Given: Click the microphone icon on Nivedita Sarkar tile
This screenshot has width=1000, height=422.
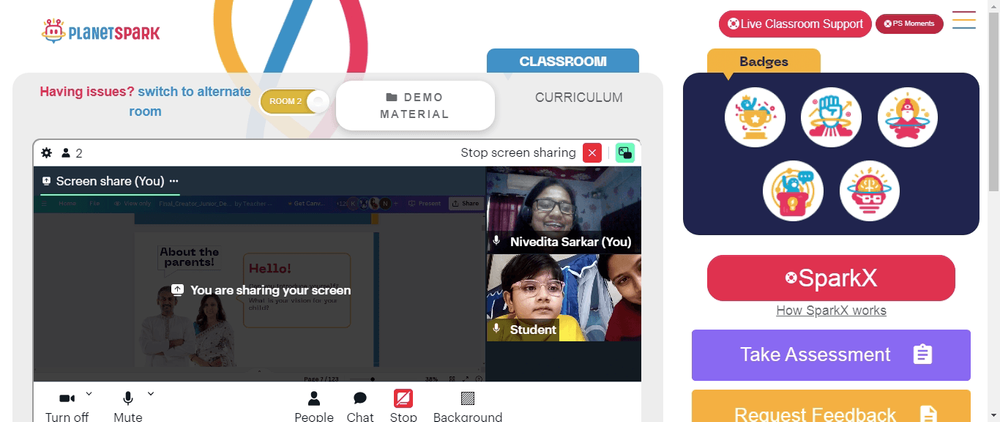Looking at the screenshot, I should (x=496, y=242).
